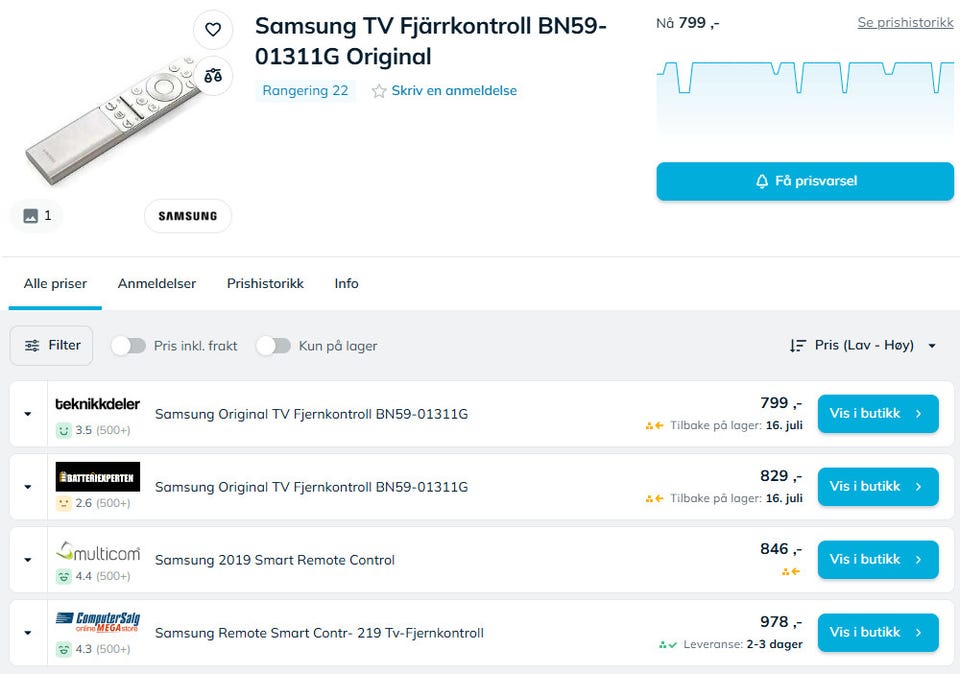Open the Prishistorikk tab
The height and width of the screenshot is (674, 960).
coord(265,284)
